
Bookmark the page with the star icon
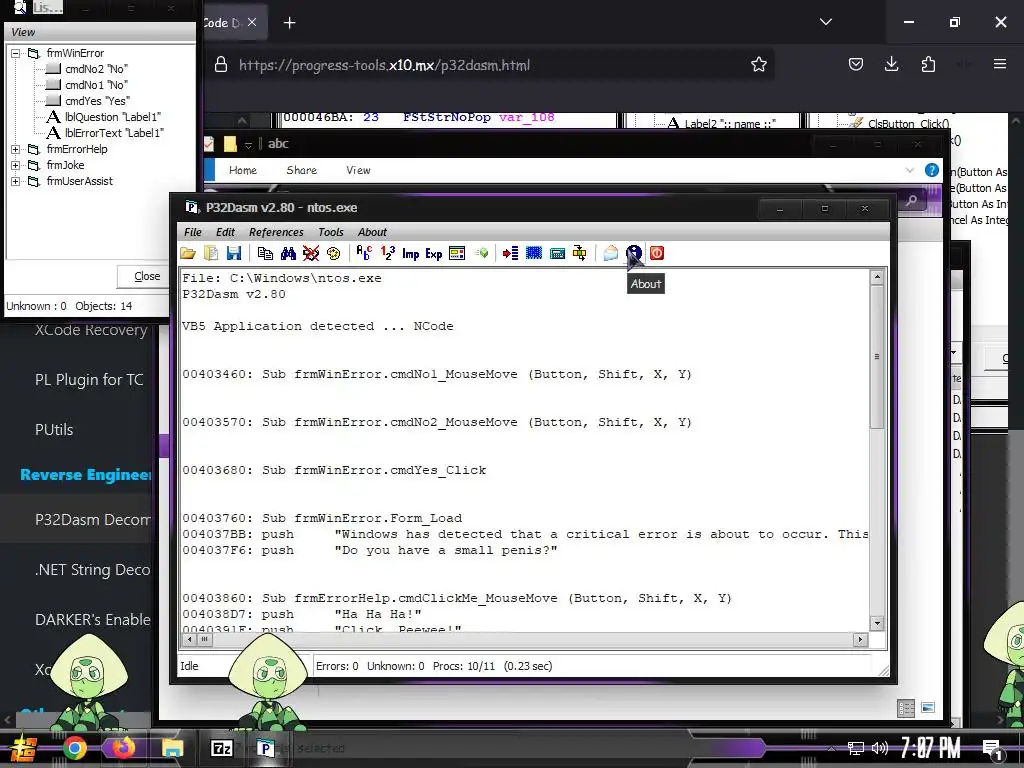(x=758, y=64)
